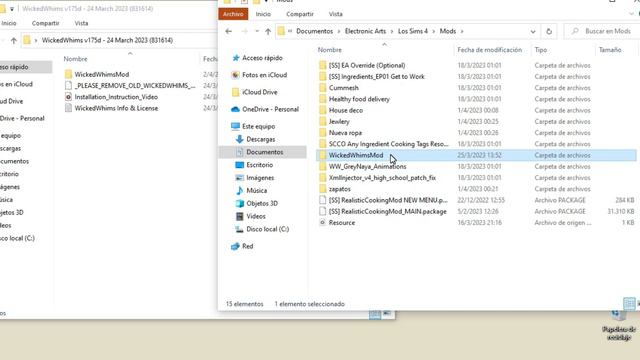
Task: Click Up arrow in WickedWhims window
Action: coord(13,40)
